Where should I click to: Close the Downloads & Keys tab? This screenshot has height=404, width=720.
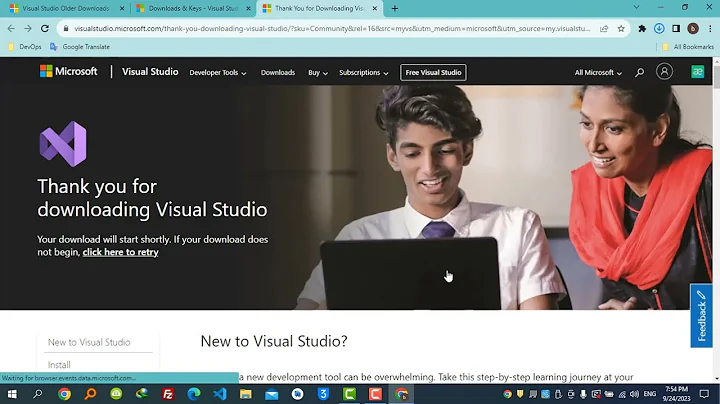[x=248, y=8]
